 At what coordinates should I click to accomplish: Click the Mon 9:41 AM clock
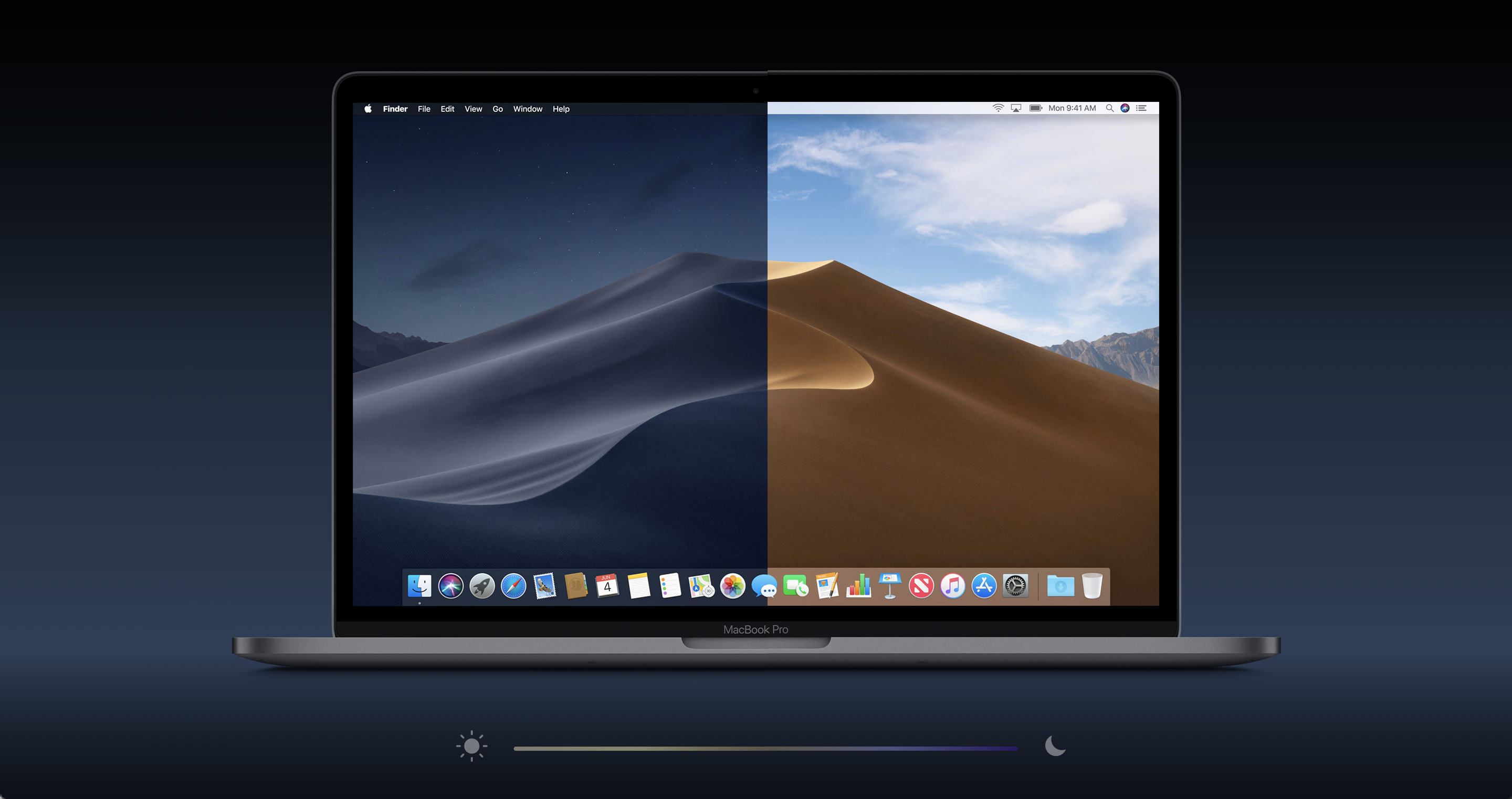1073,108
